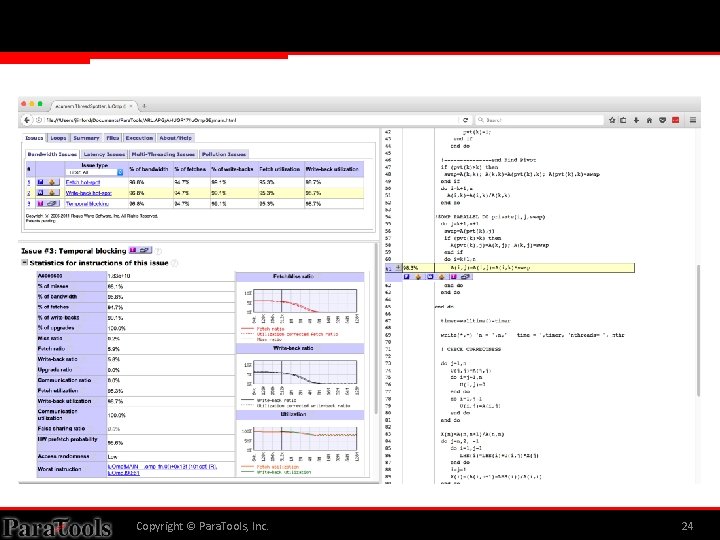Click blocks icon under source line 61
The width and height of the screenshot is (720, 540).
tap(465, 277)
